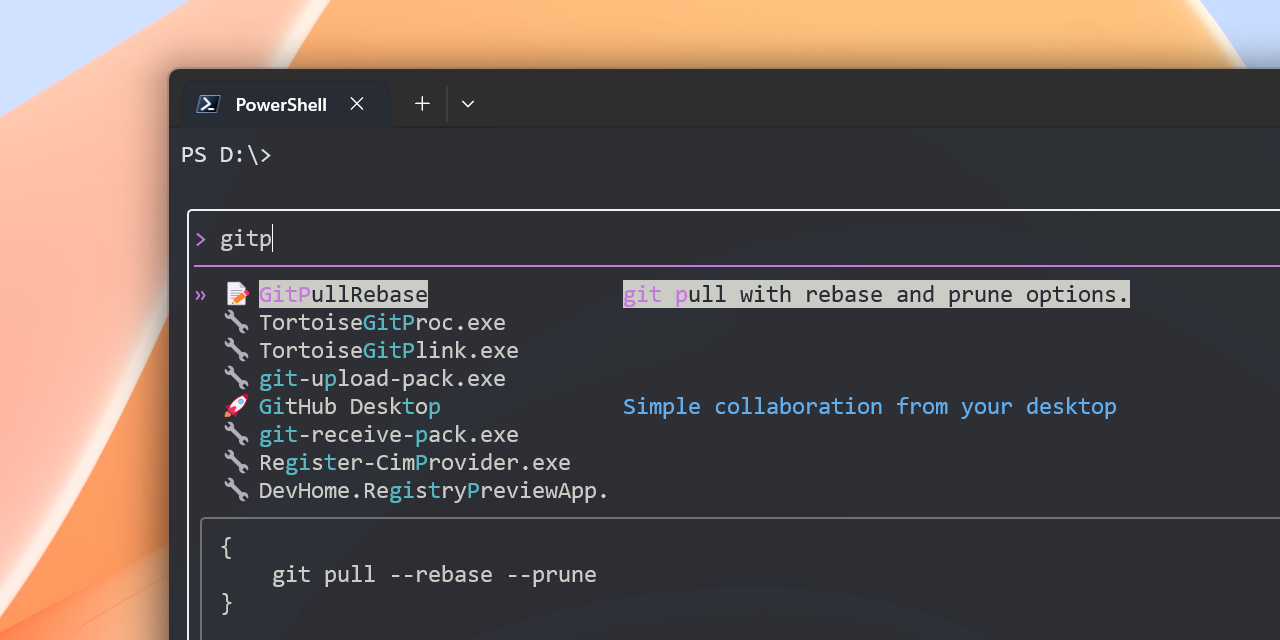Select the GitPullRebase result
Screen dimensions: 1280x640
tap(343, 294)
